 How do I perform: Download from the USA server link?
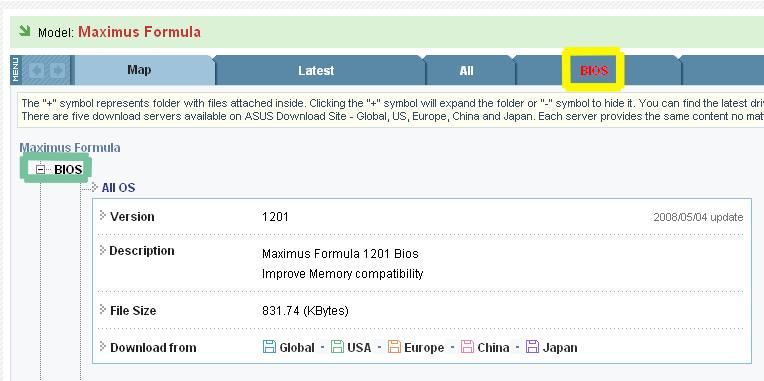359,347
